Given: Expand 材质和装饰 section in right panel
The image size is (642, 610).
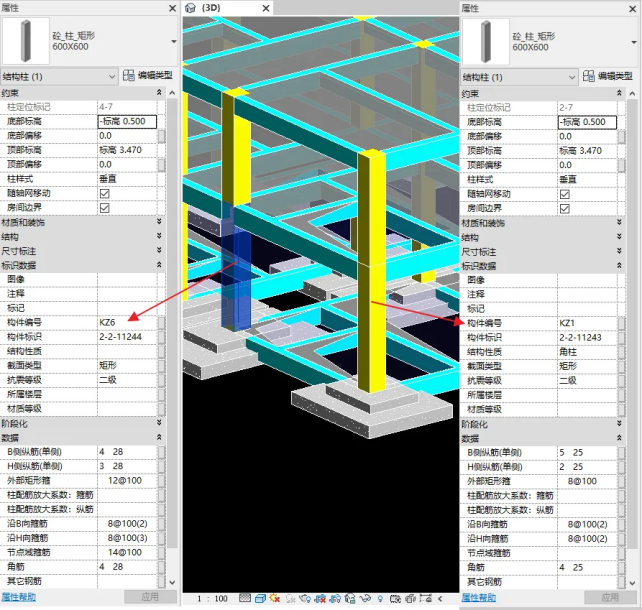Looking at the screenshot, I should coord(633,222).
